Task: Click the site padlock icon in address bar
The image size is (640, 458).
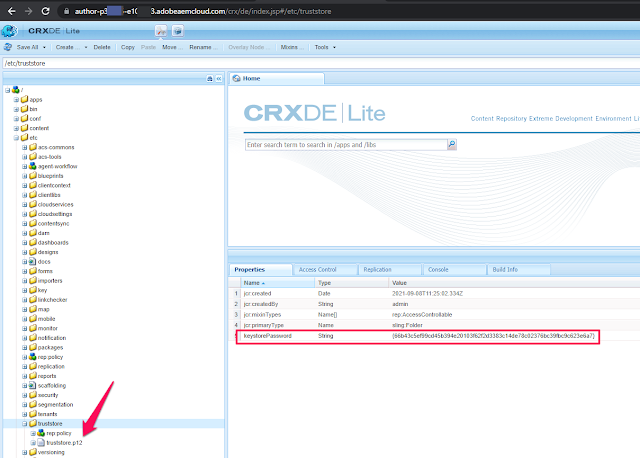Action: point(66,11)
